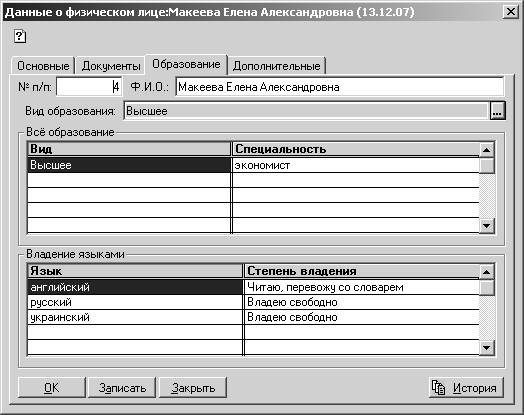The height and width of the screenshot is (415, 524).
Task: Select the украинский language row
Action: pyautogui.click(x=253, y=317)
